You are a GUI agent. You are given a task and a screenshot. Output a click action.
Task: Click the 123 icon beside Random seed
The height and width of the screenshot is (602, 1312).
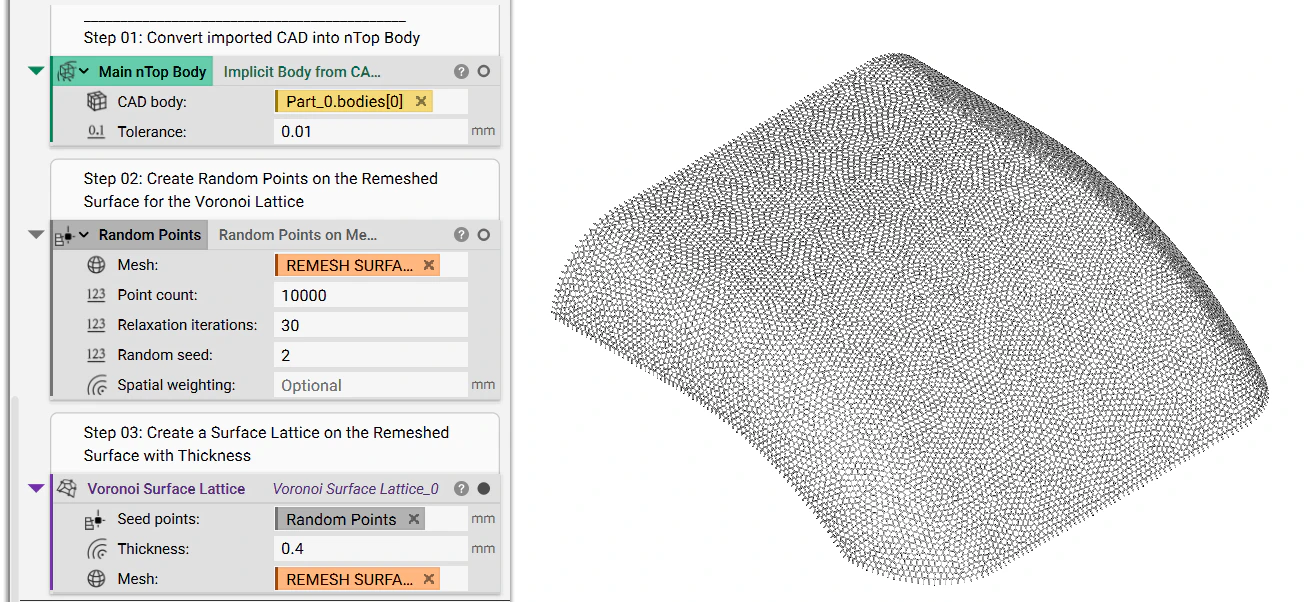click(95, 354)
